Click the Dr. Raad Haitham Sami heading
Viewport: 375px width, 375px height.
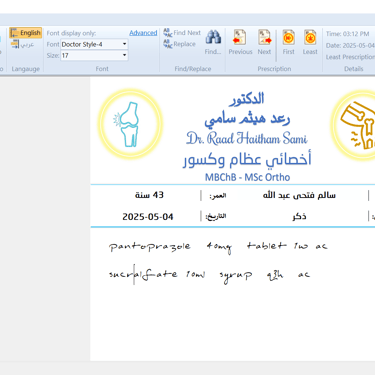click(x=247, y=139)
